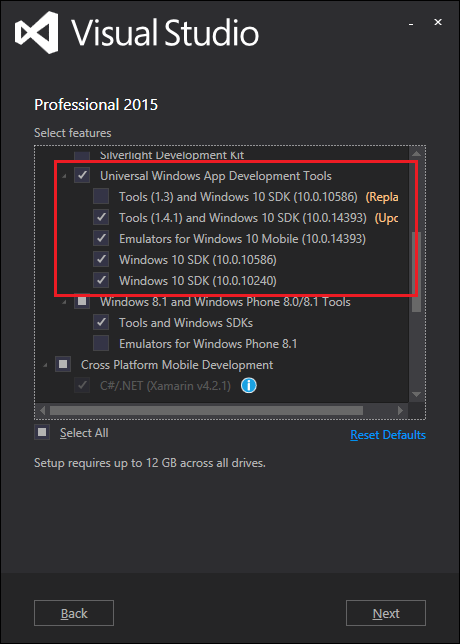Uncheck Emulators for Windows 10 Mobile (10.0.14393)

pos(101,238)
